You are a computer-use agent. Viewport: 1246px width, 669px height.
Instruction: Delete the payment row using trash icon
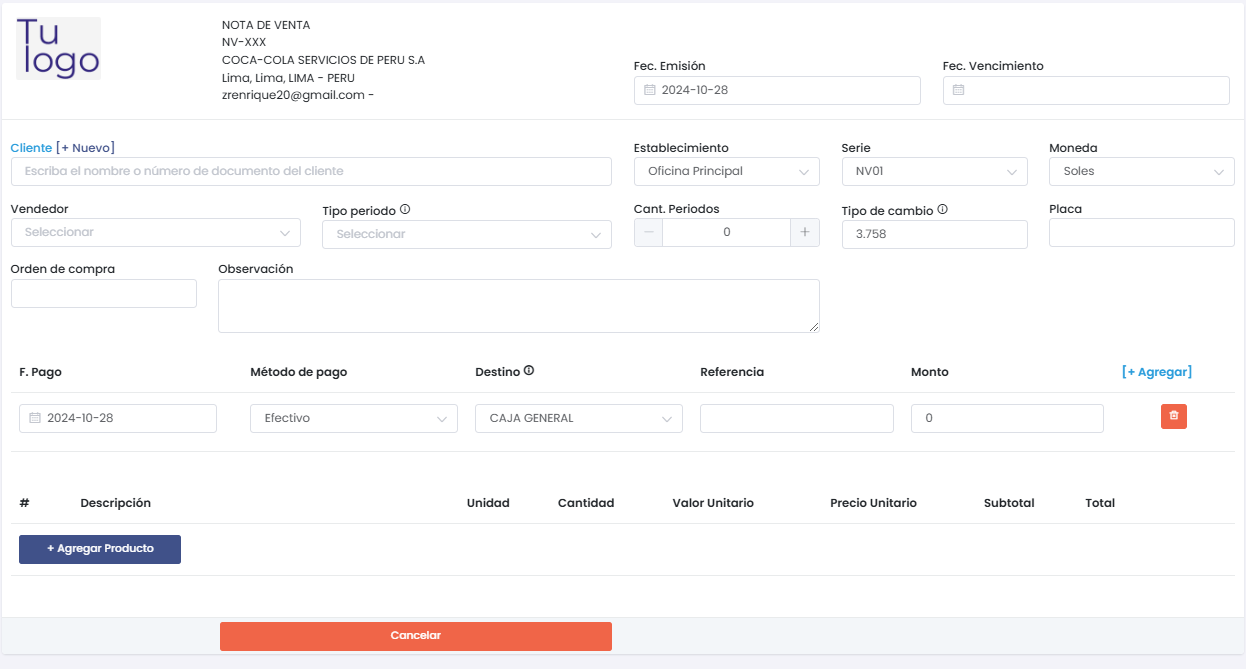[1173, 416]
